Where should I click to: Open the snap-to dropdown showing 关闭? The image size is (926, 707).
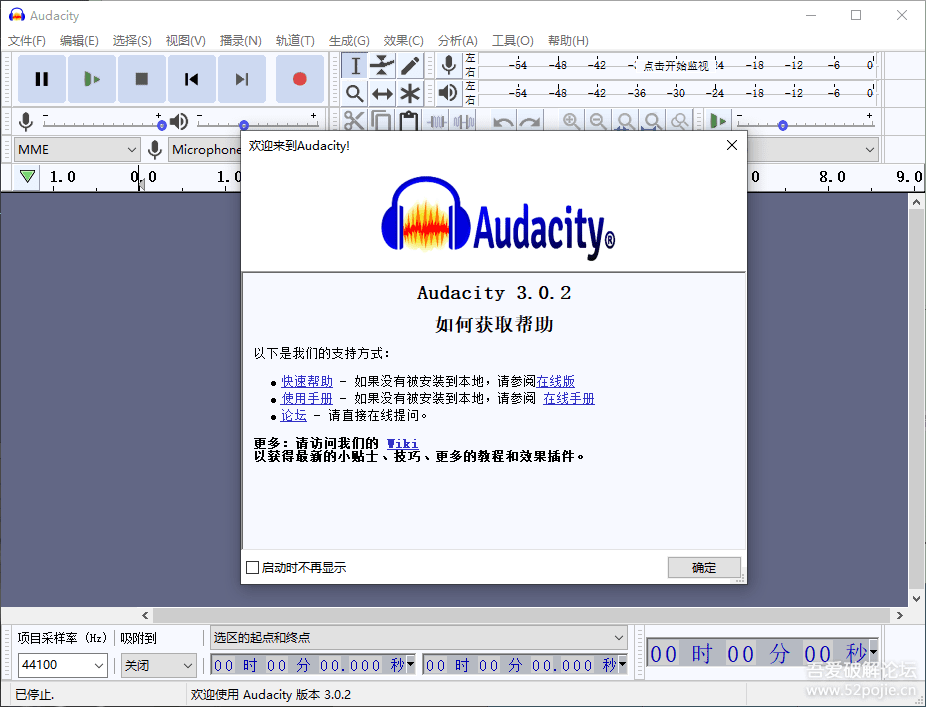tap(159, 665)
